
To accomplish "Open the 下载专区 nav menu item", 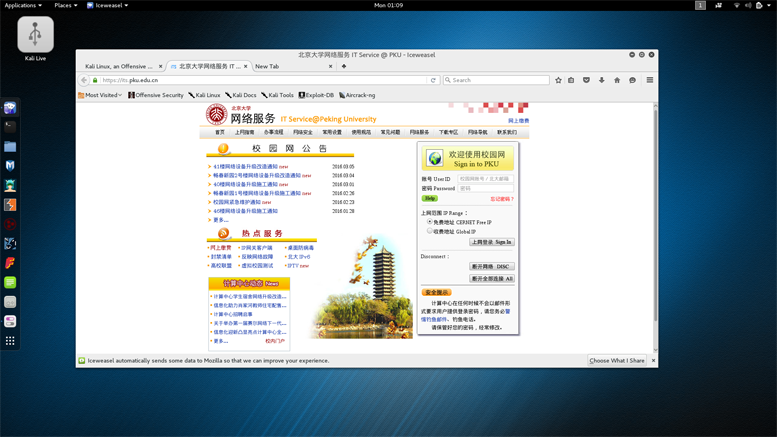I will point(448,132).
